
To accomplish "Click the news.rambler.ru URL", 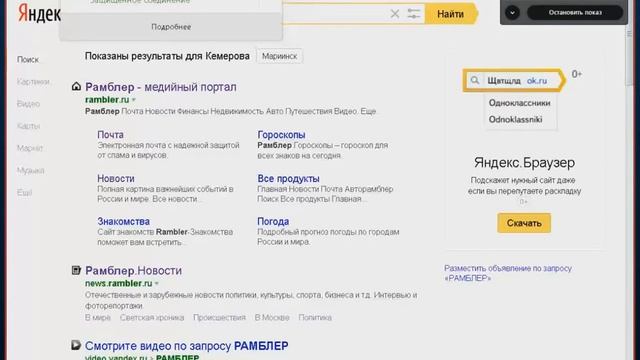I will point(118,283).
